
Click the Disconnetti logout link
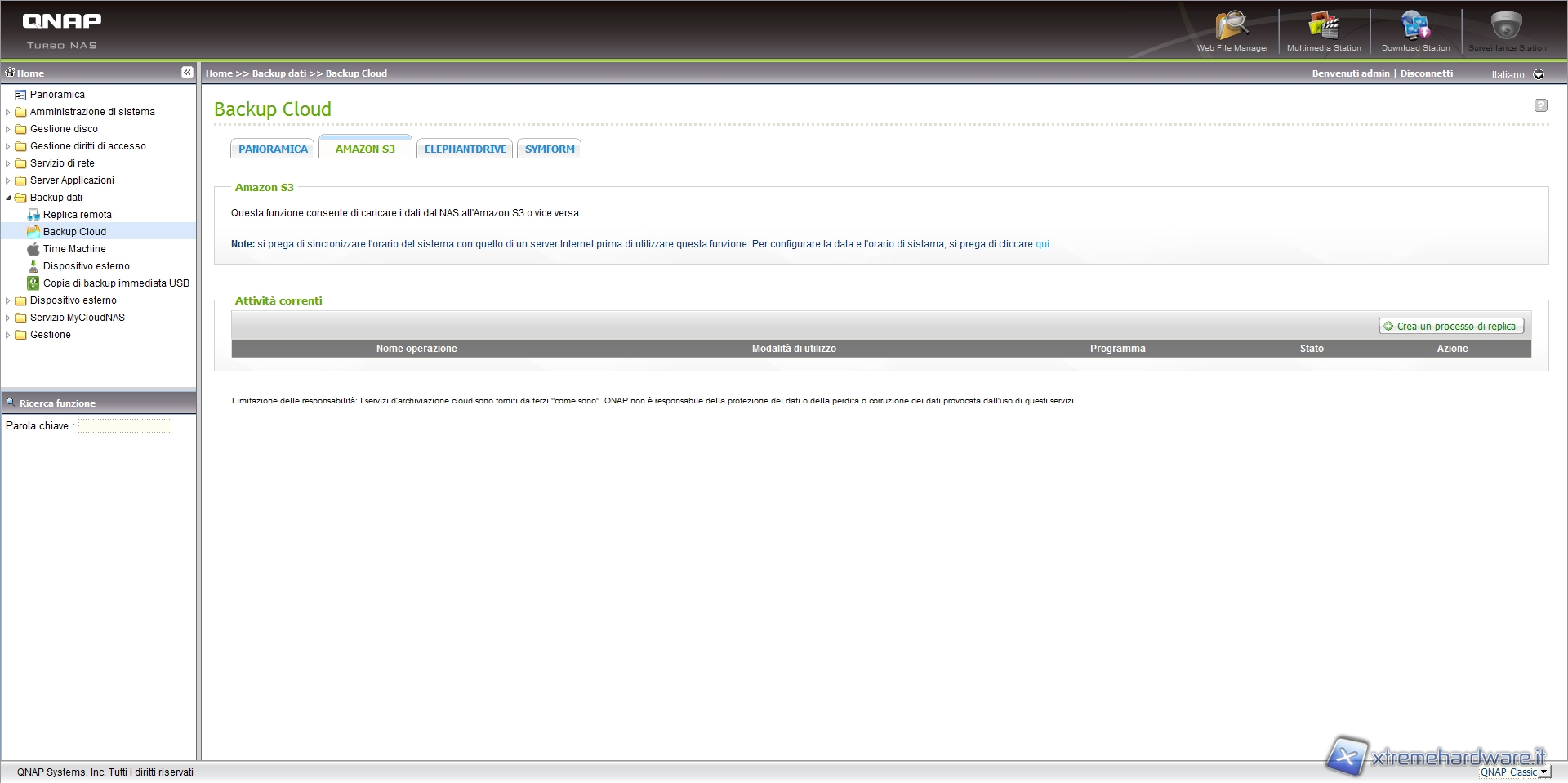point(1426,73)
